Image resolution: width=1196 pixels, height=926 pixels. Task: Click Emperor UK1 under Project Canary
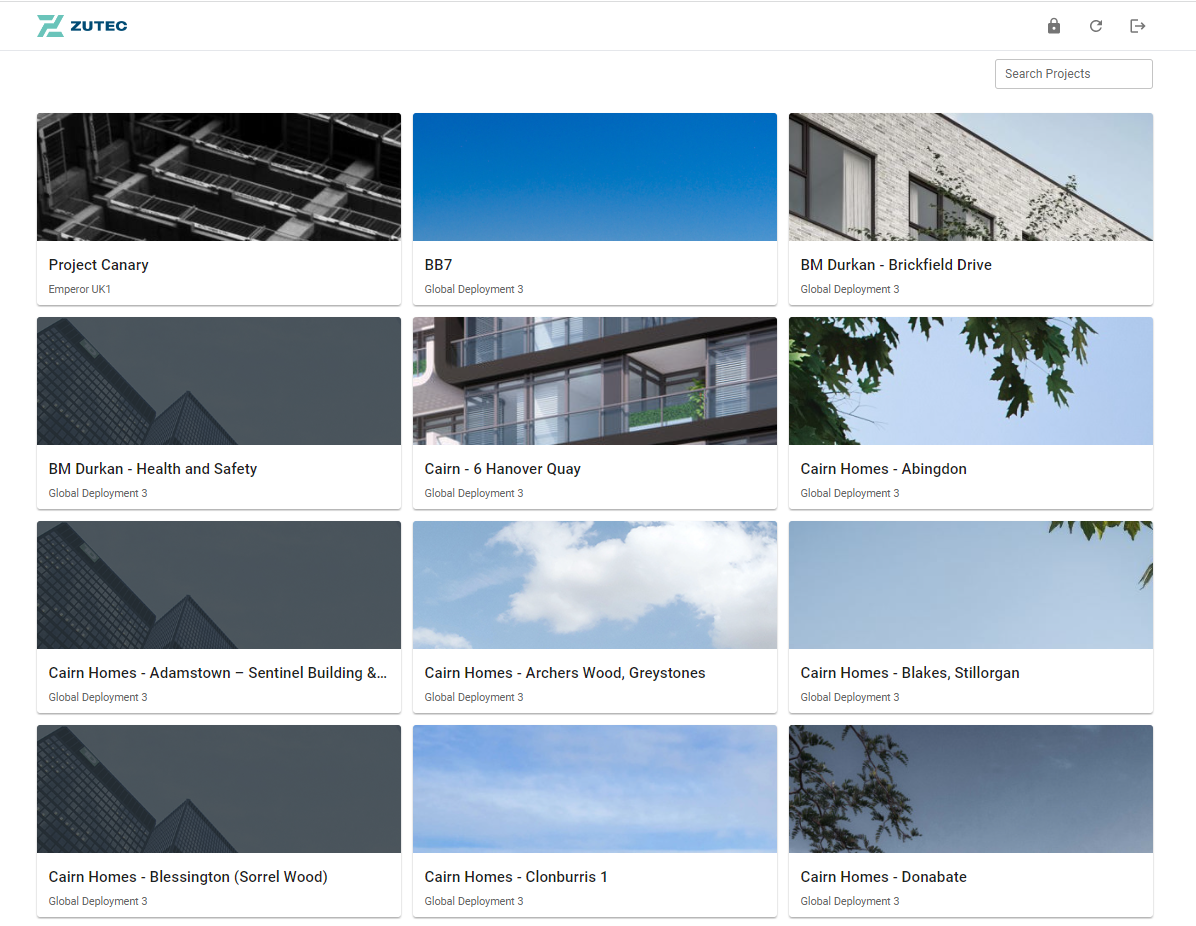pos(79,289)
